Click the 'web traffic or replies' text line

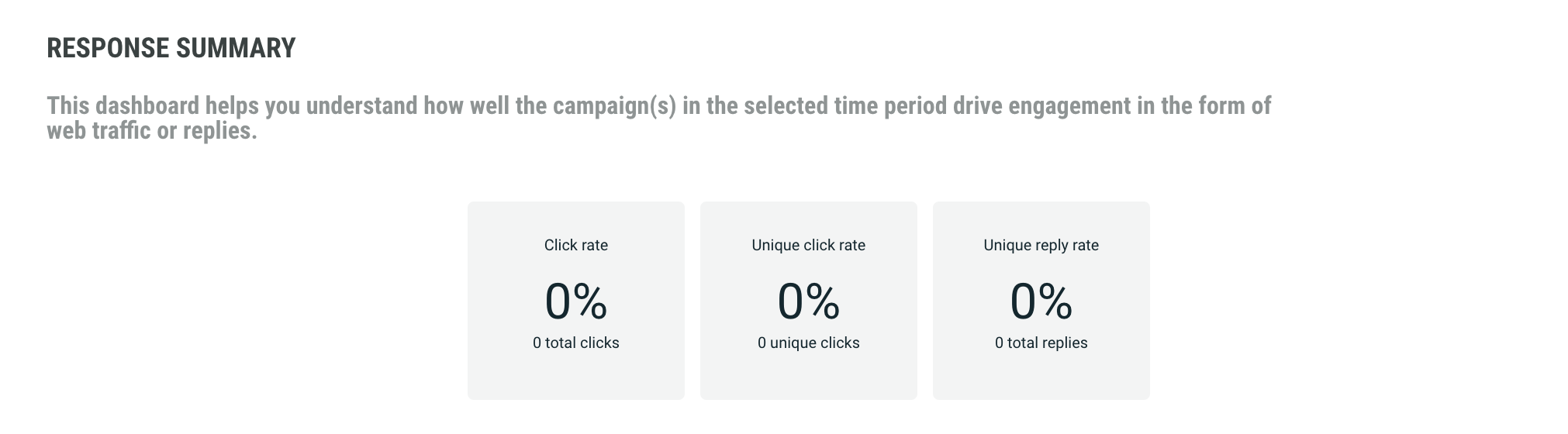(151, 130)
